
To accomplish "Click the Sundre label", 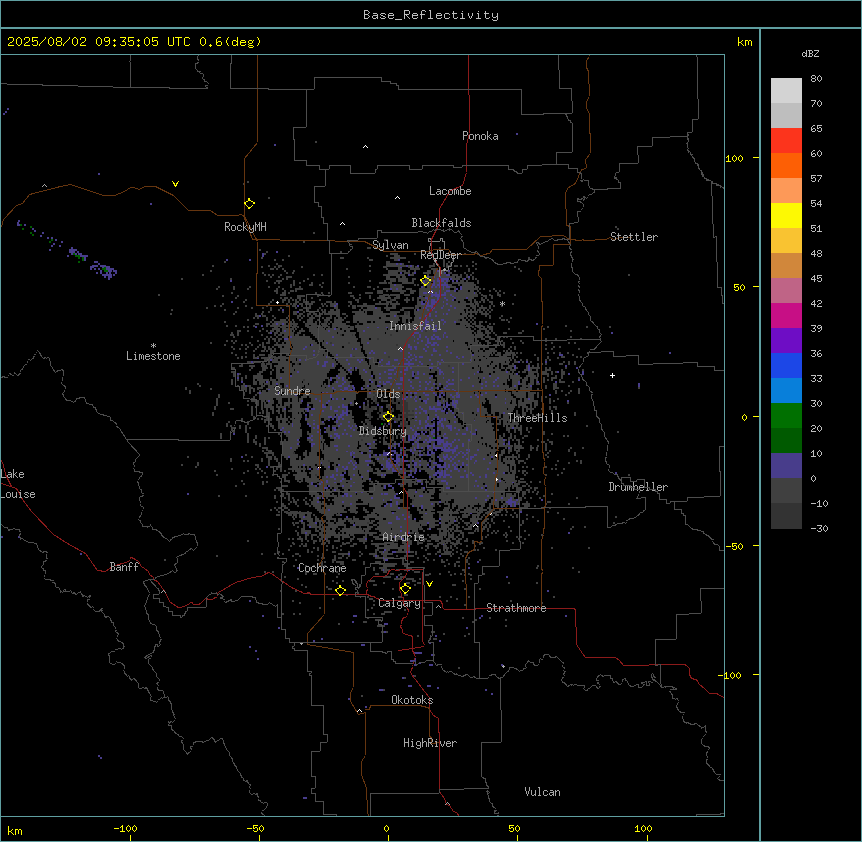I will click(x=292, y=391).
